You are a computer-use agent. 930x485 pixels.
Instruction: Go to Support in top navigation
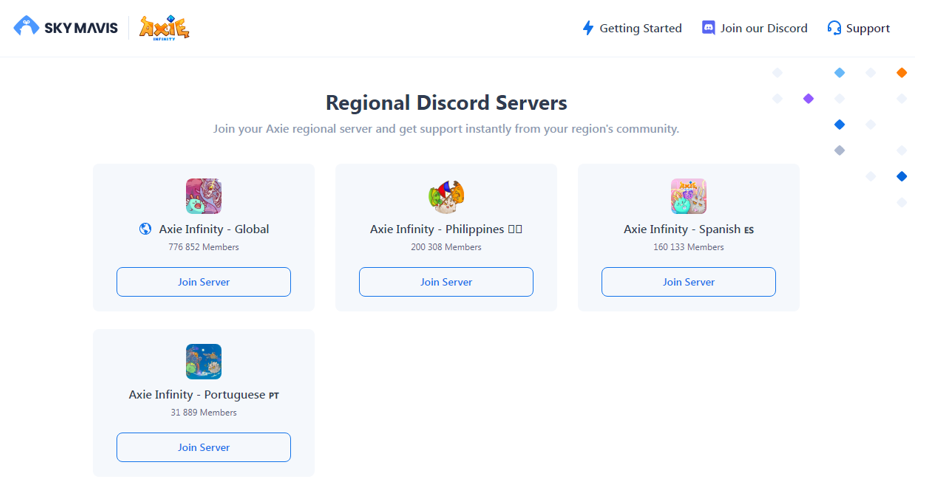(x=868, y=28)
